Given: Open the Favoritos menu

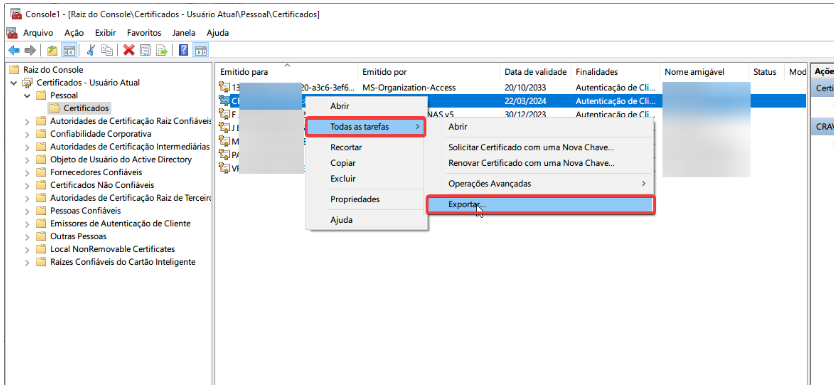Looking at the screenshot, I should click(144, 32).
